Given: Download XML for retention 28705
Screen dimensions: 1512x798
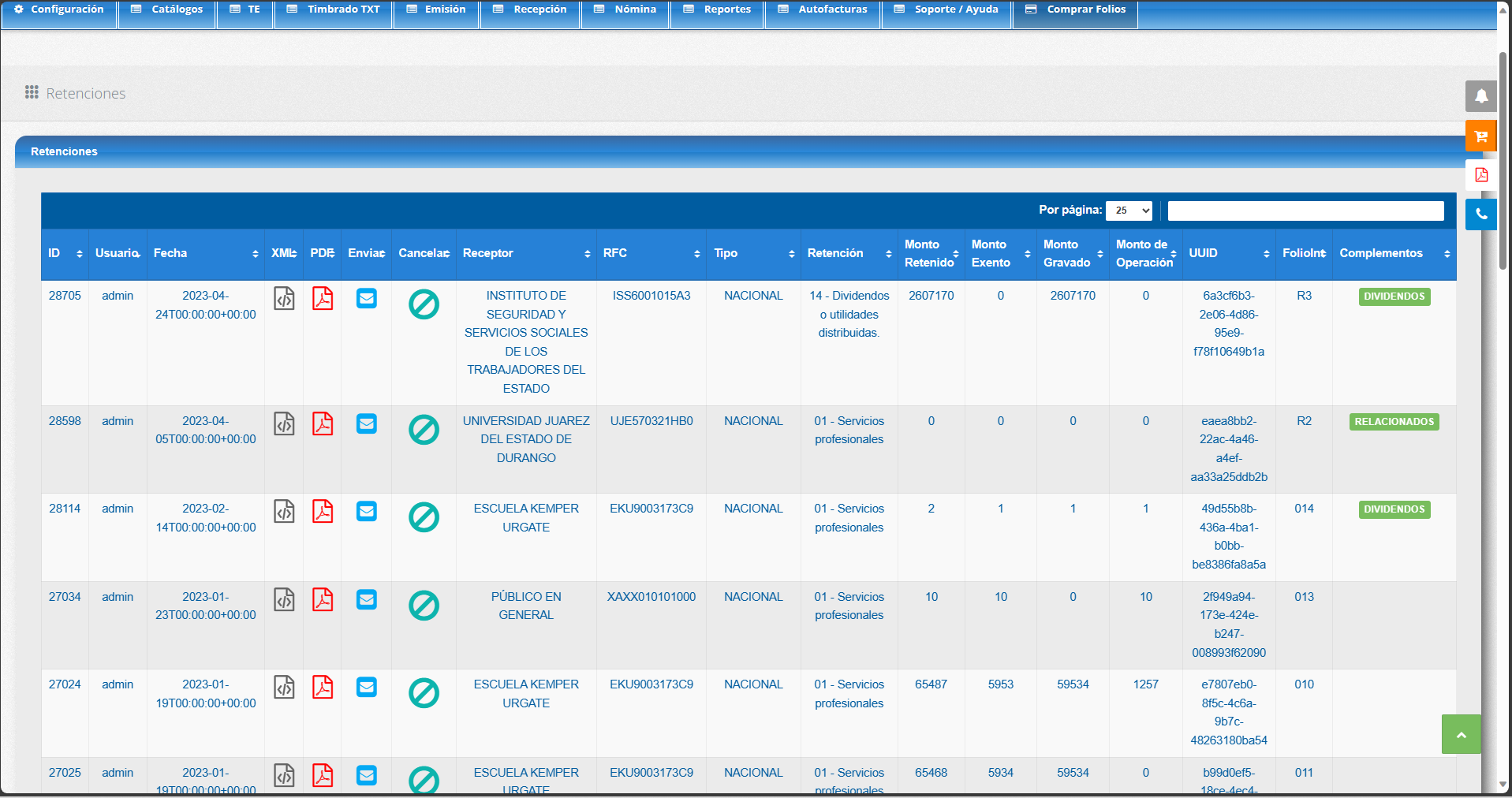Looking at the screenshot, I should (x=284, y=299).
